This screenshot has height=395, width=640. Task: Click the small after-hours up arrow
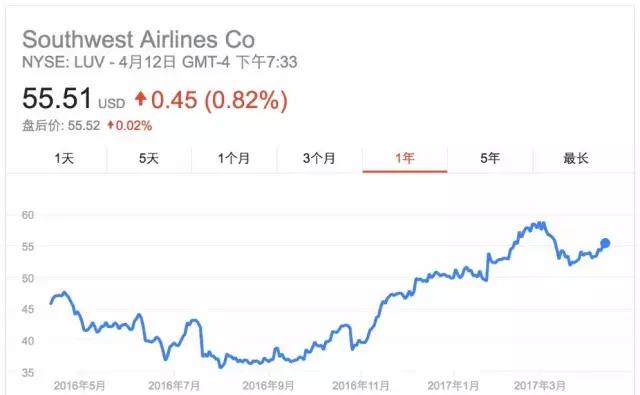111,125
